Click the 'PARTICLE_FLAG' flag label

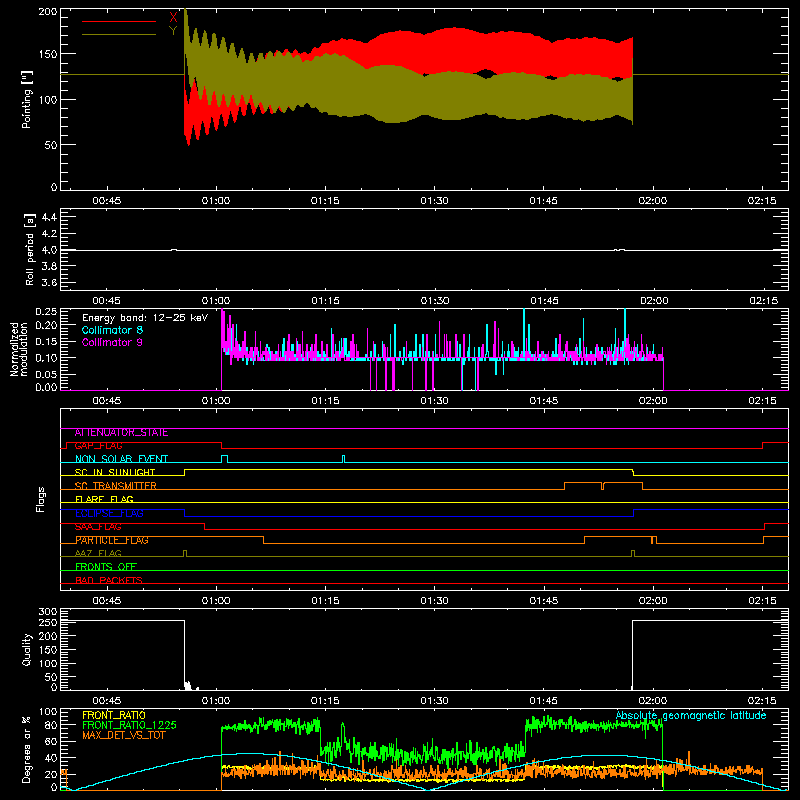click(x=112, y=540)
